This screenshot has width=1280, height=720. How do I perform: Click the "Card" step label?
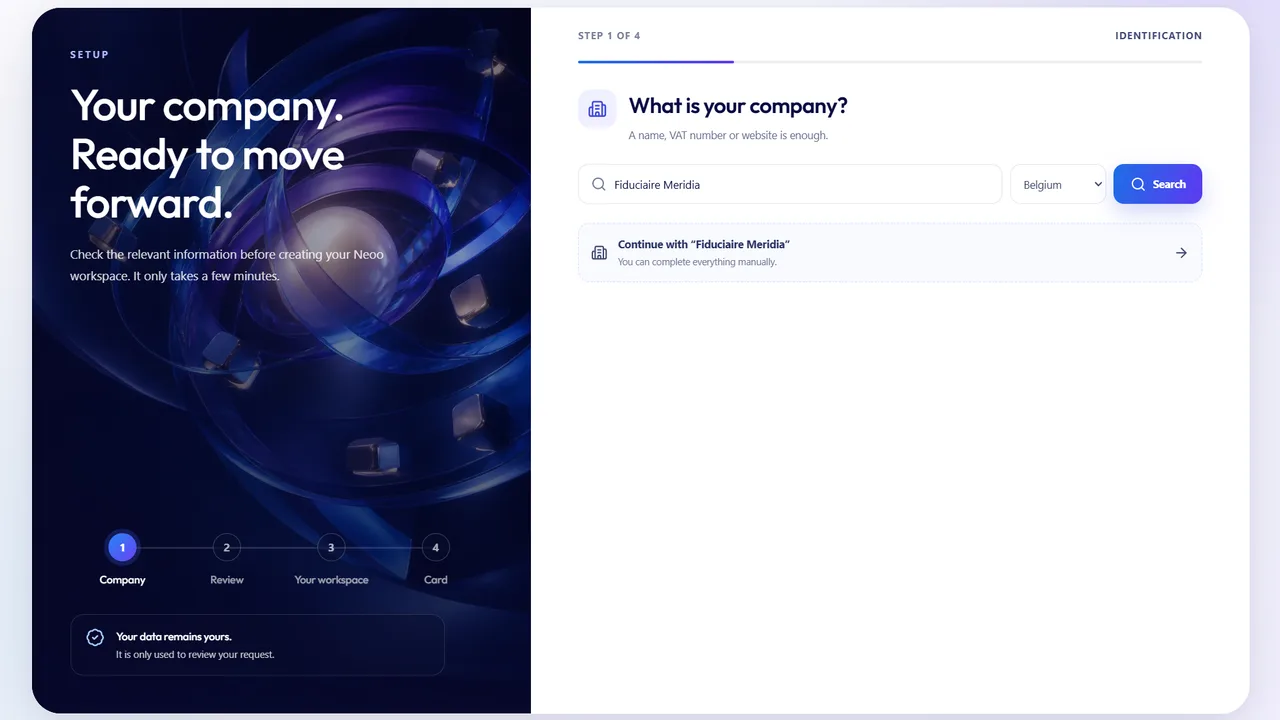435,580
